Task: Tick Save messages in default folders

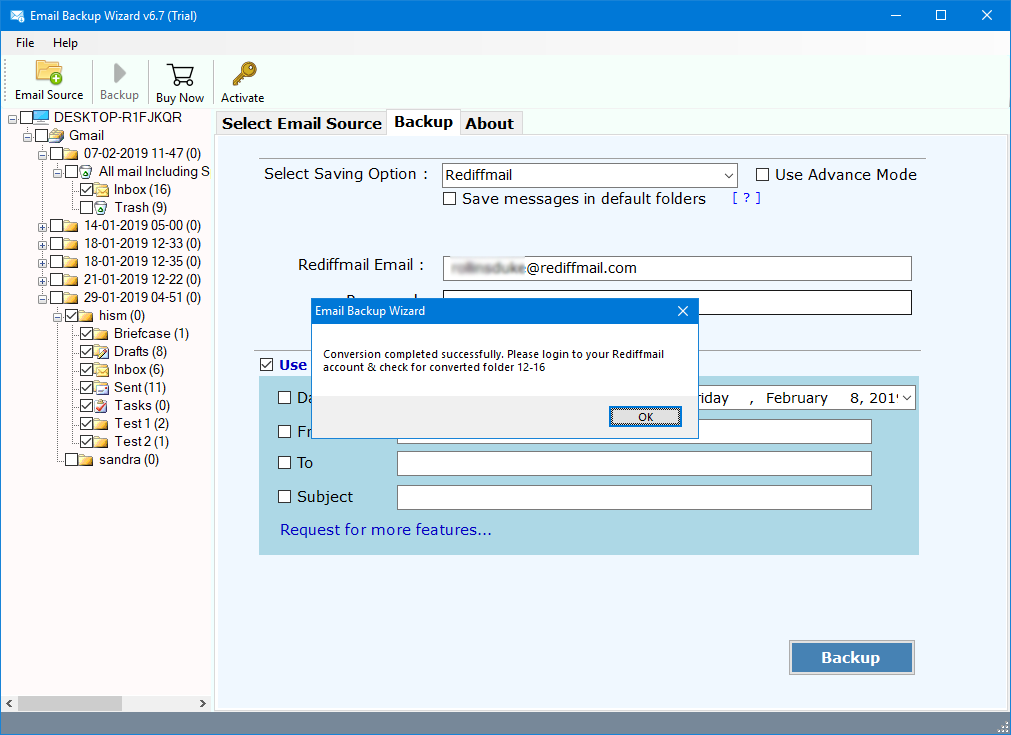Action: (x=450, y=199)
